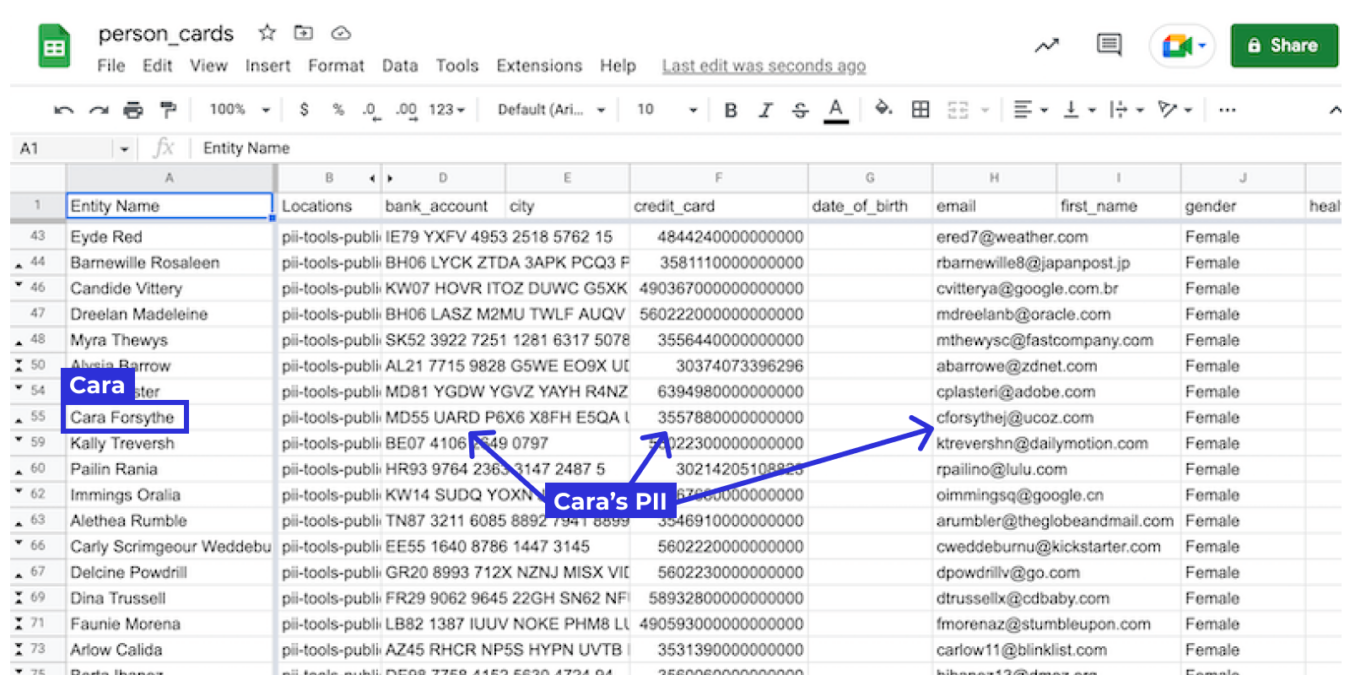Select the Print icon

133,110
